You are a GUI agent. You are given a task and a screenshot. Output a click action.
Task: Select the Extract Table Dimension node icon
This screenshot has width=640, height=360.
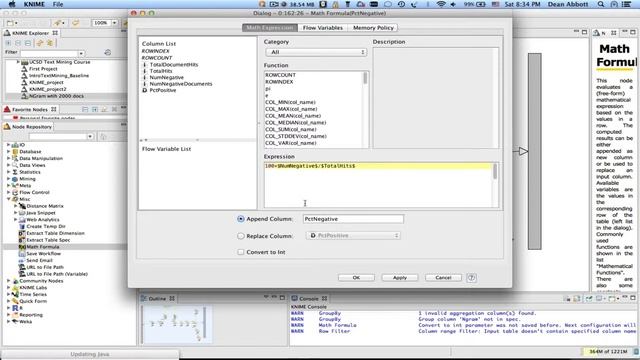click(22, 233)
